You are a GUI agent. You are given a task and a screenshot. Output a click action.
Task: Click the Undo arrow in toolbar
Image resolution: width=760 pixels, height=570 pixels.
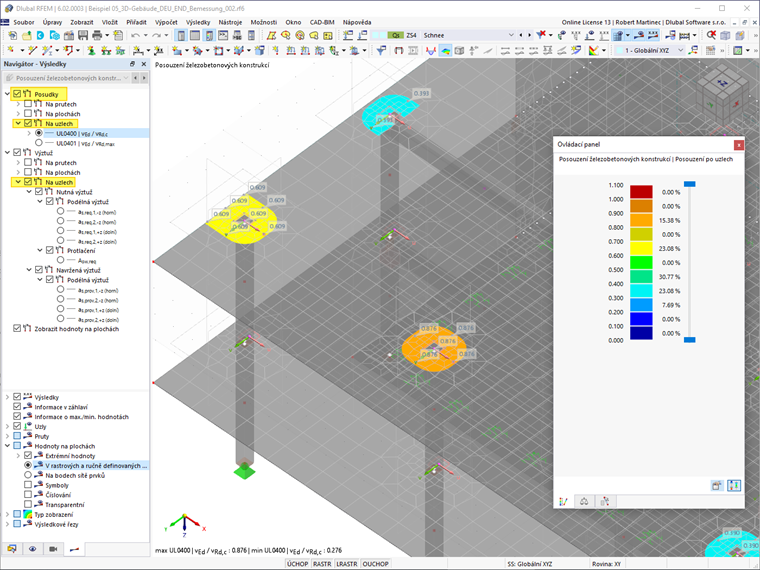[135, 35]
